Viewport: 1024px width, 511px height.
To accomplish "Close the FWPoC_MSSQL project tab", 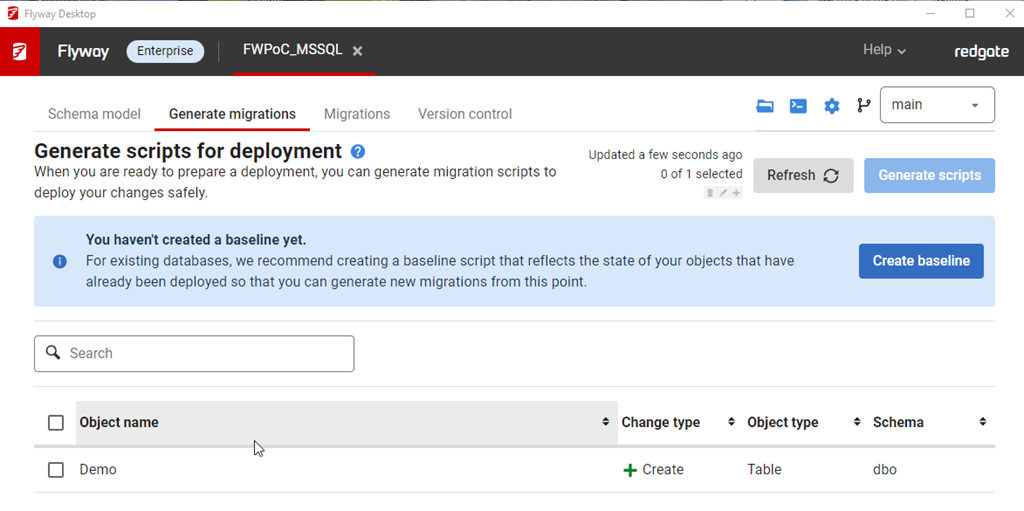I will coord(357,51).
